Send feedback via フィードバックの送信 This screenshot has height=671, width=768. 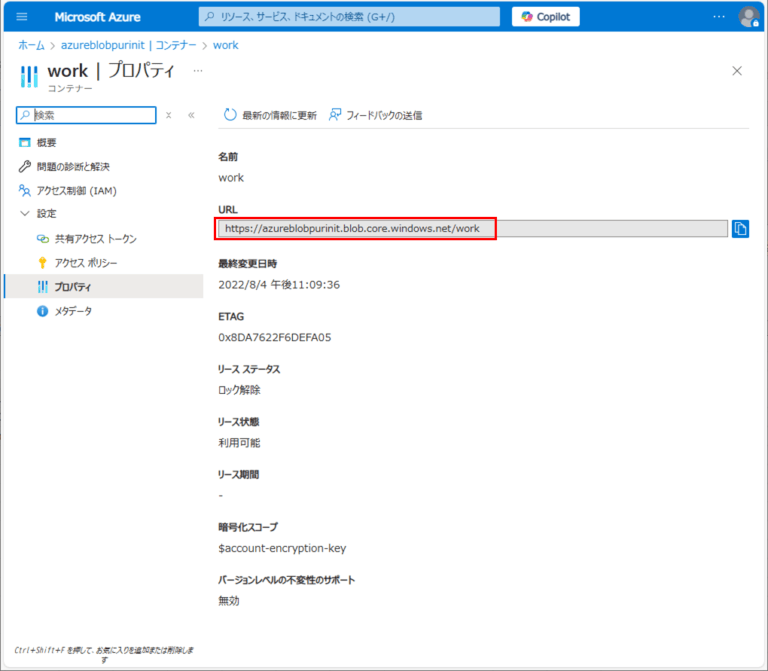coord(375,115)
